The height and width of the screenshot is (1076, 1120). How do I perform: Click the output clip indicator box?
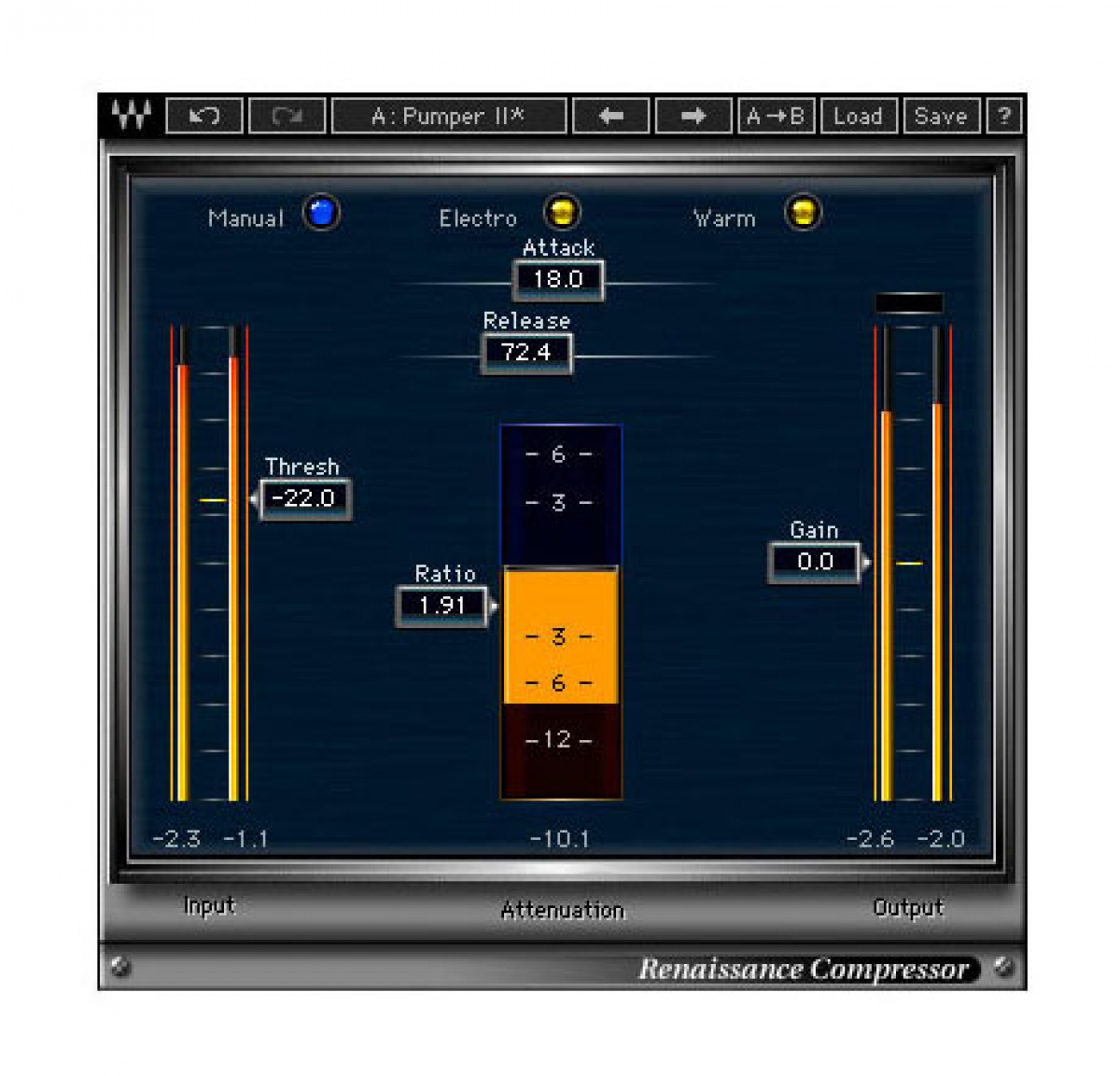click(909, 302)
